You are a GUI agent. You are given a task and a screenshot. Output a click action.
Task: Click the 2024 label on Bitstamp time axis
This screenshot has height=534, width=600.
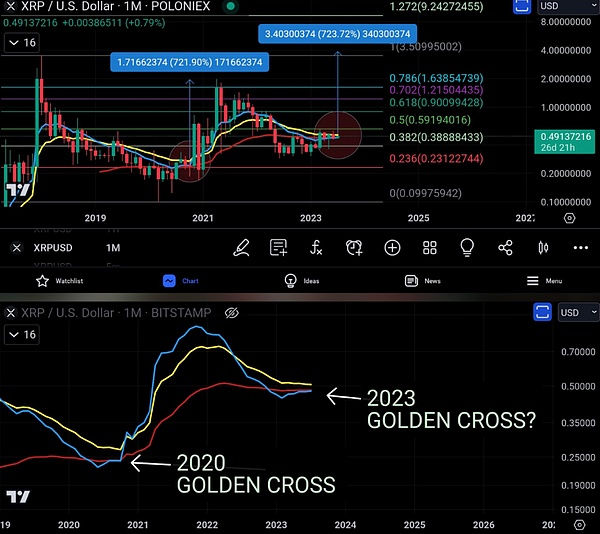(345, 525)
